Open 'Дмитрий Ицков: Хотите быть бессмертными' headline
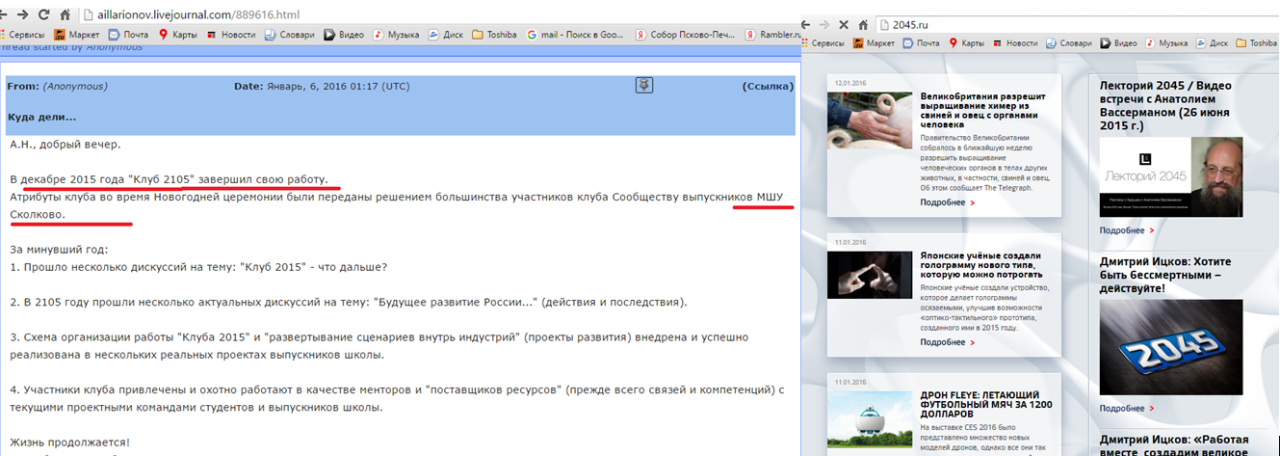 click(x=1166, y=274)
